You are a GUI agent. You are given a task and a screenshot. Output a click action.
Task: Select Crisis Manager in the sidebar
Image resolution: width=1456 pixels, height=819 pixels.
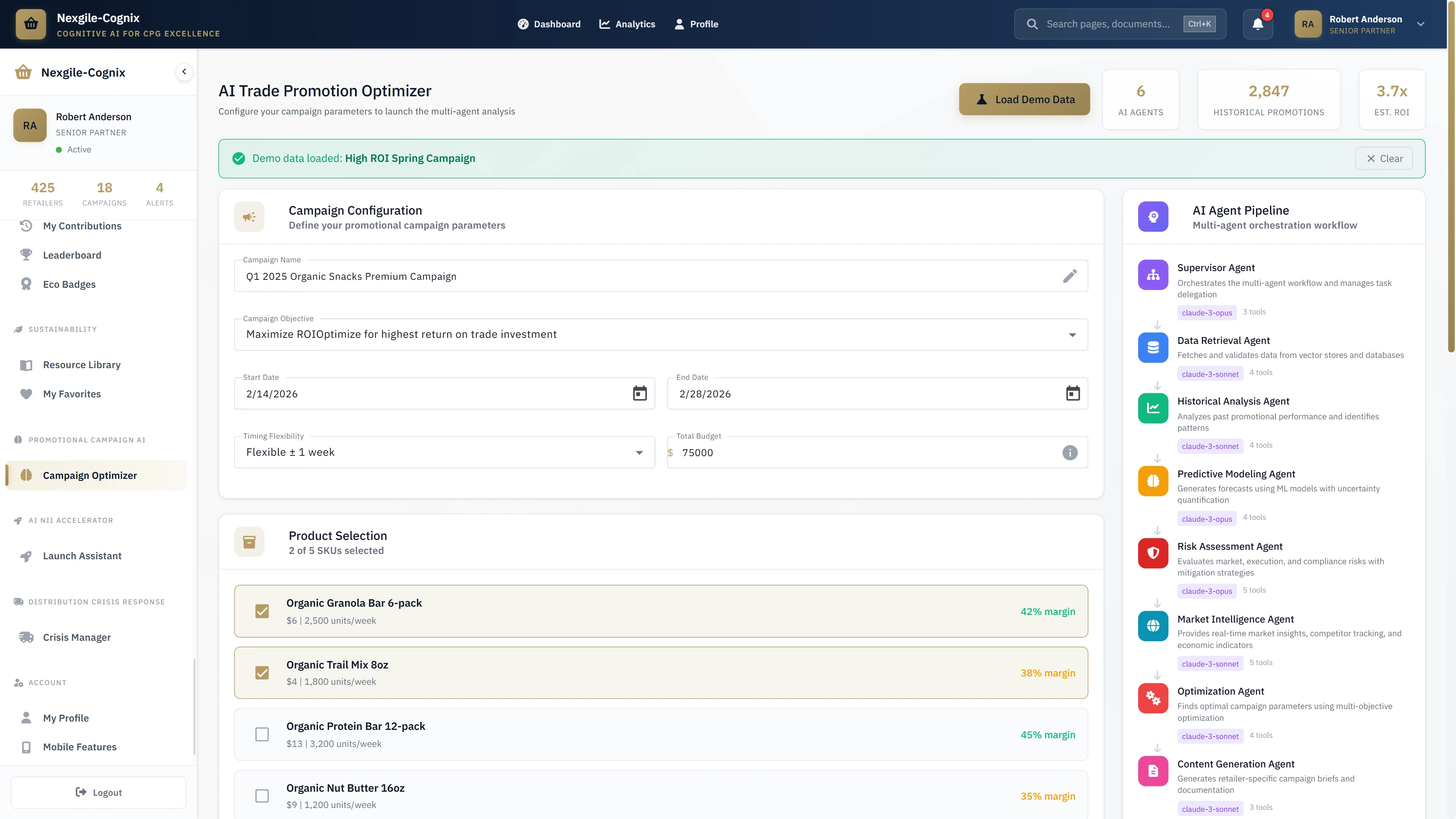[76, 637]
